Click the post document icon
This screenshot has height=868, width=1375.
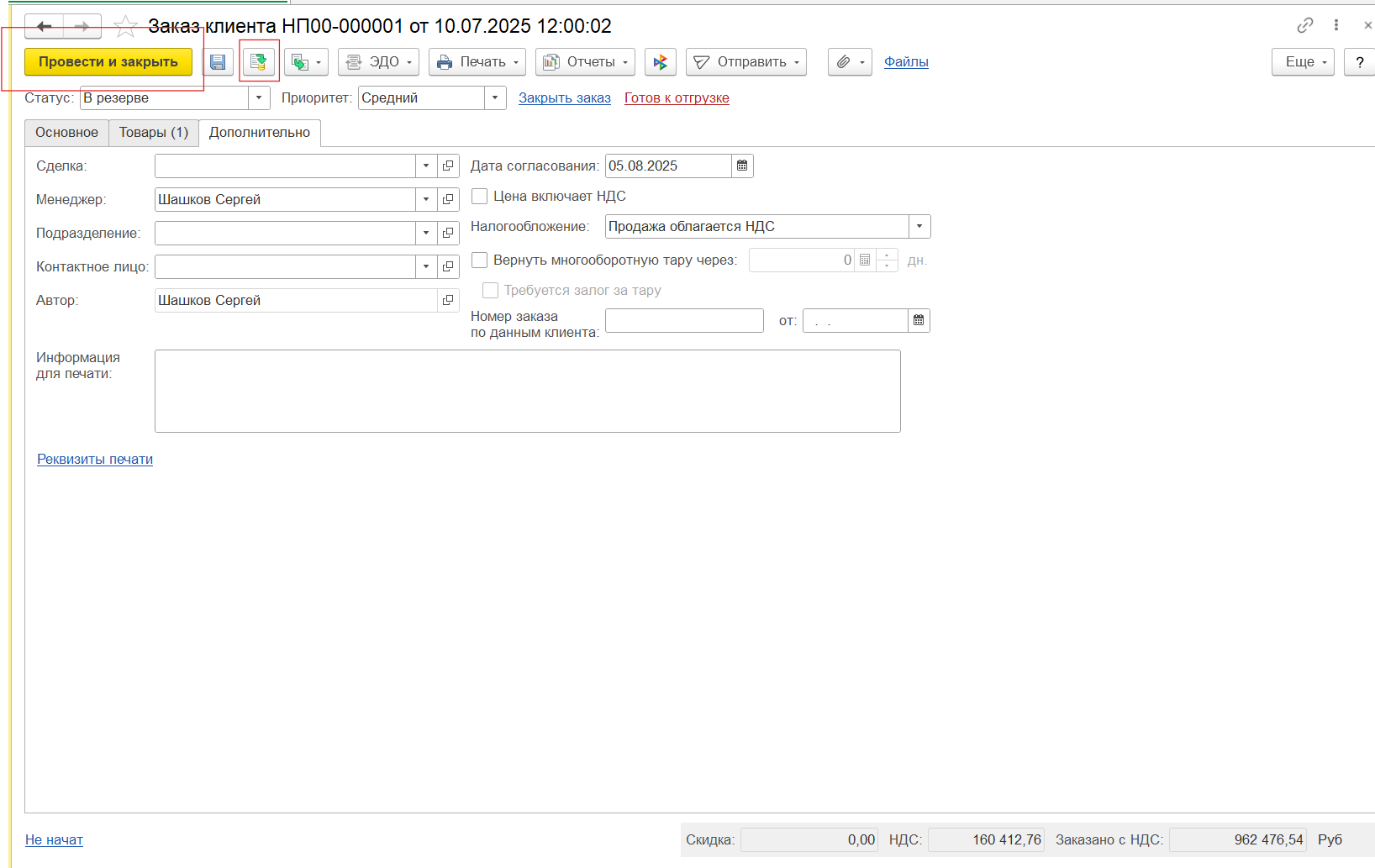click(x=259, y=62)
